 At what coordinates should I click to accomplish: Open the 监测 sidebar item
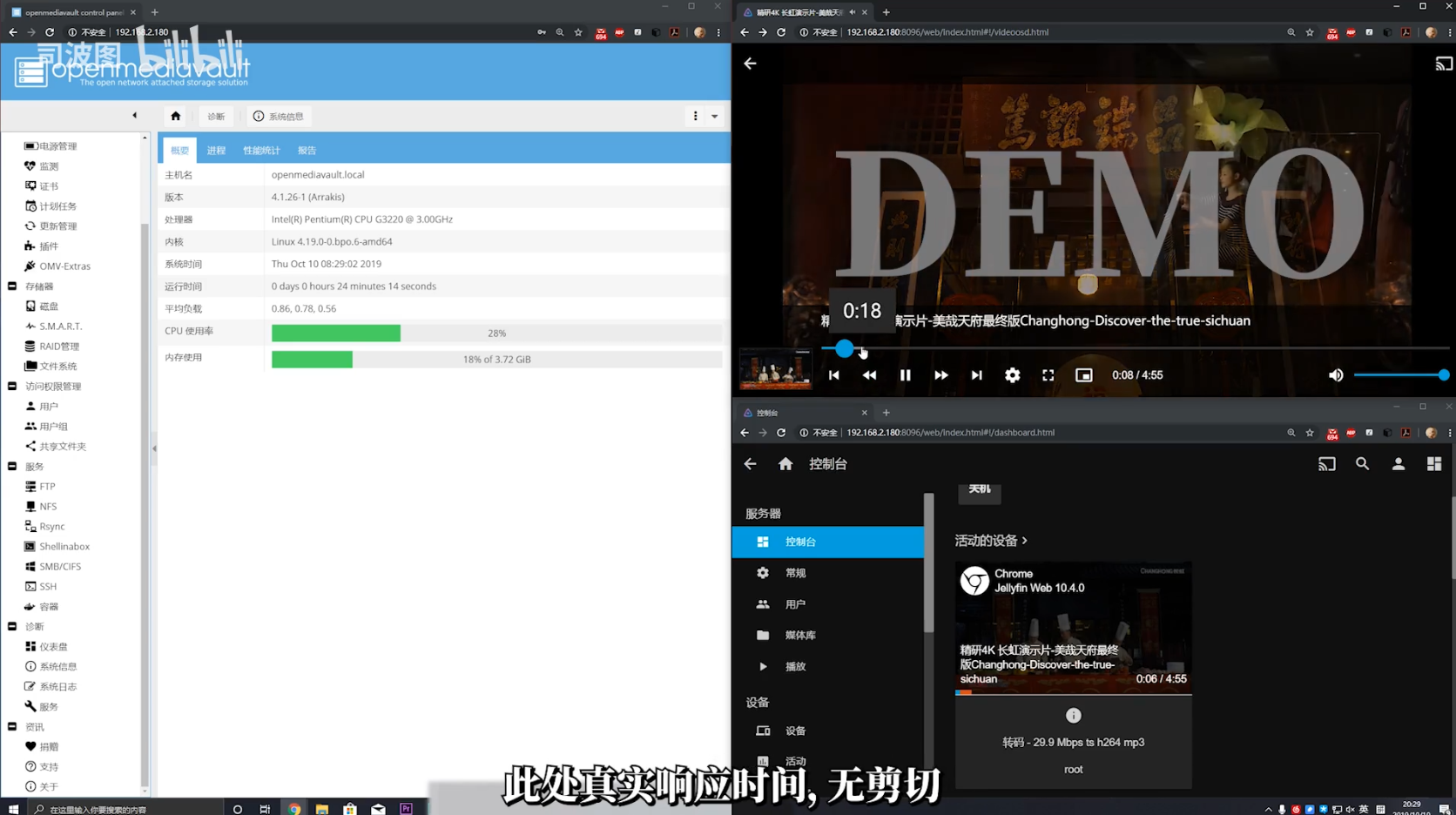click(x=42, y=166)
